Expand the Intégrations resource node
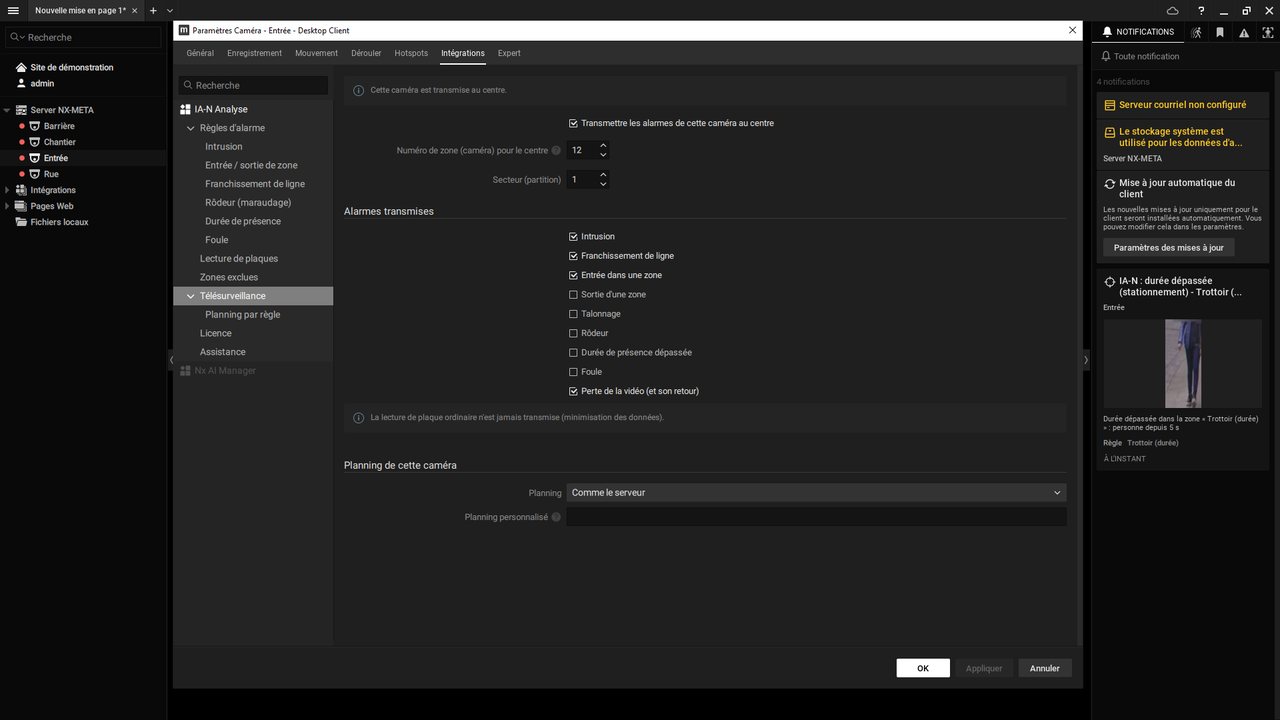This screenshot has width=1280, height=720. [7, 190]
